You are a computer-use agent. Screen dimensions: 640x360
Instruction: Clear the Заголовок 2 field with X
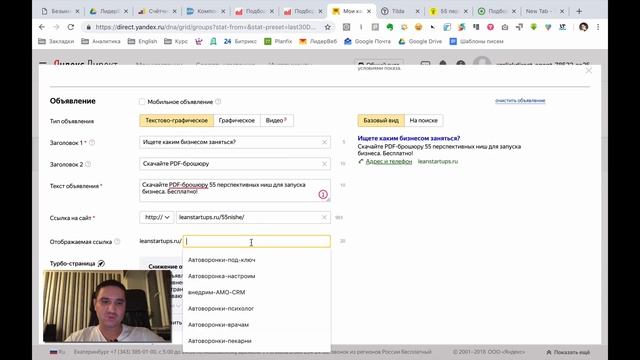coord(324,164)
